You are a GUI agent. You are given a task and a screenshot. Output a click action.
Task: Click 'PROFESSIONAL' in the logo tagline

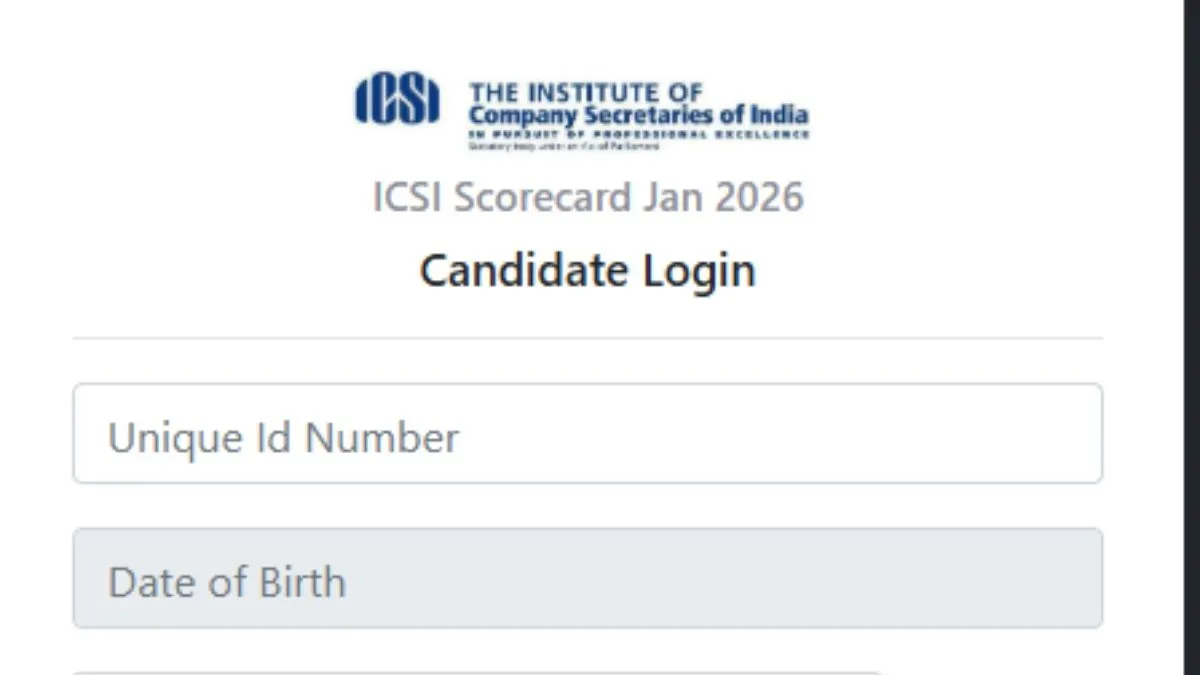pos(649,134)
